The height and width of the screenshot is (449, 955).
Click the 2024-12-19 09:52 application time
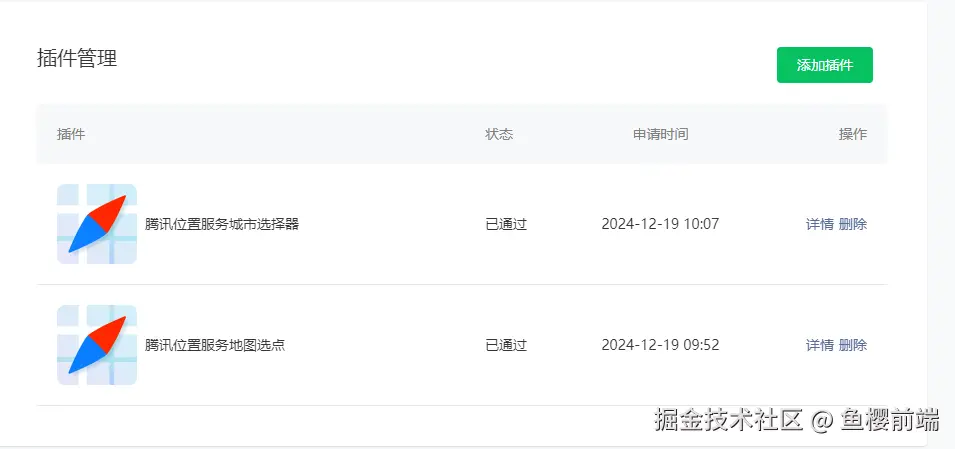(x=660, y=345)
